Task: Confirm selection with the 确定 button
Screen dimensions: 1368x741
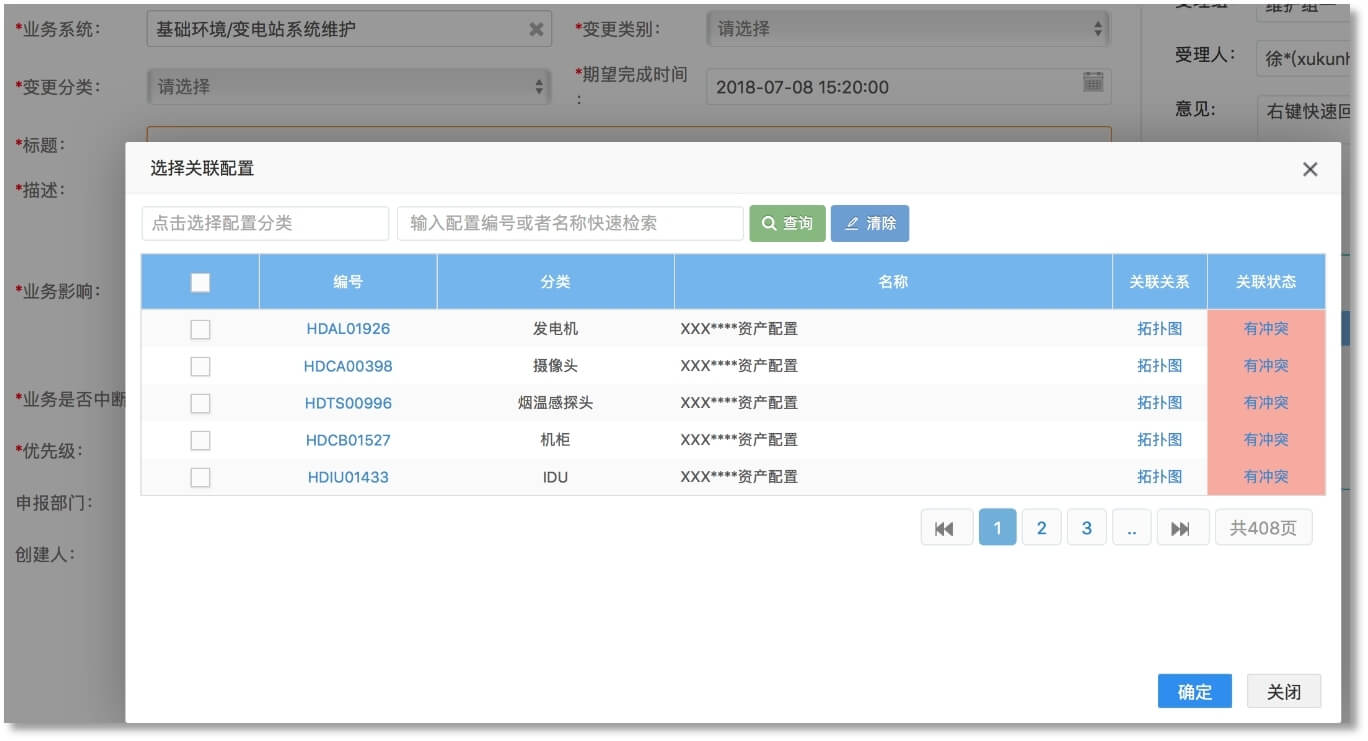Action: click(x=1194, y=691)
